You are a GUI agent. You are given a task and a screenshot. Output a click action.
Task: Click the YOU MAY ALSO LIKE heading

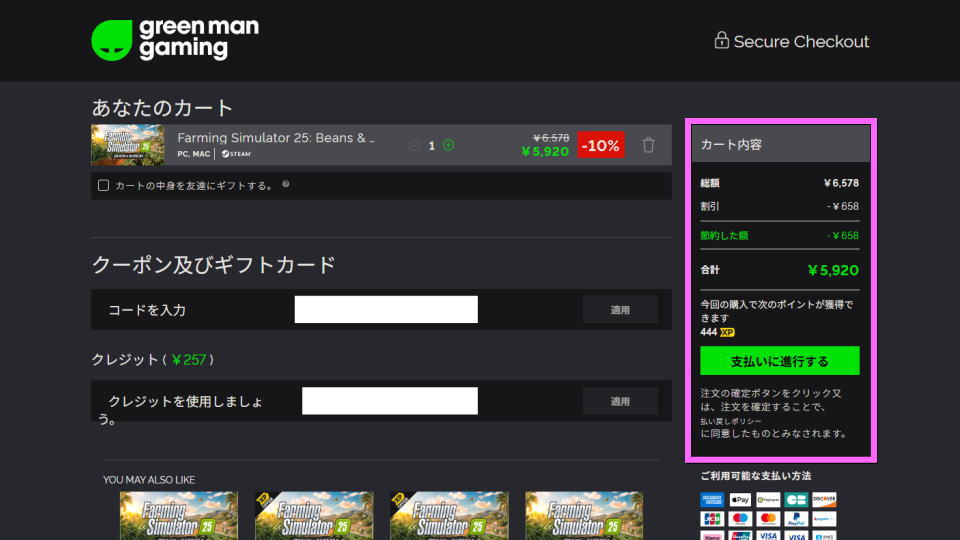pyautogui.click(x=149, y=480)
